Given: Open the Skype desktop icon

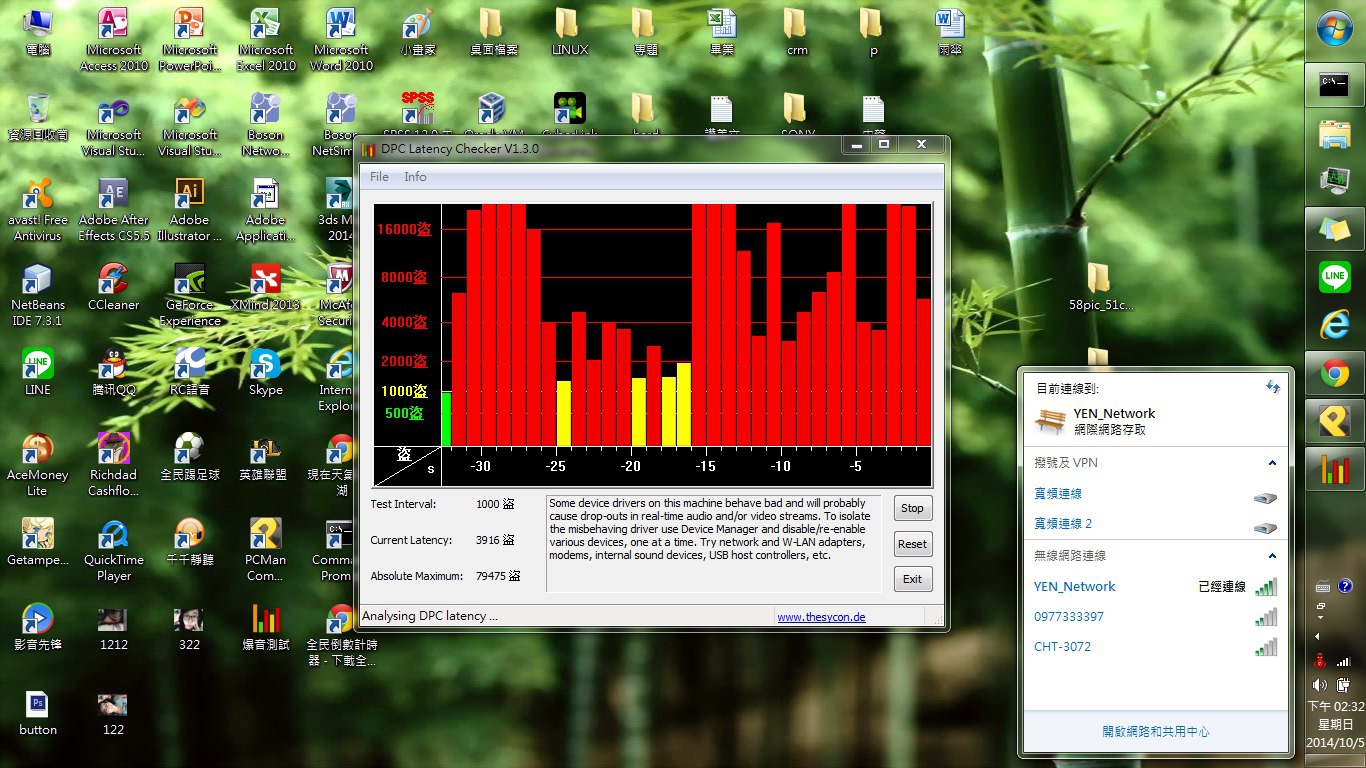Looking at the screenshot, I should coord(265,372).
